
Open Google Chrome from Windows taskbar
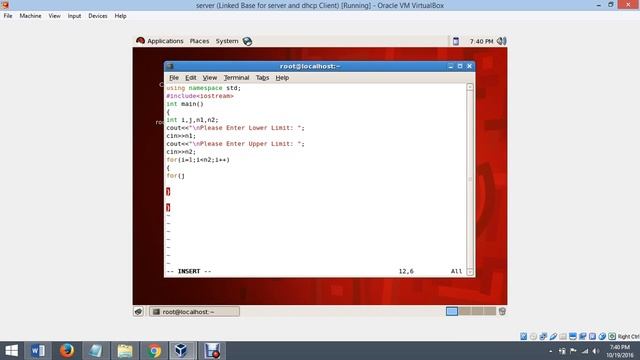click(154, 351)
